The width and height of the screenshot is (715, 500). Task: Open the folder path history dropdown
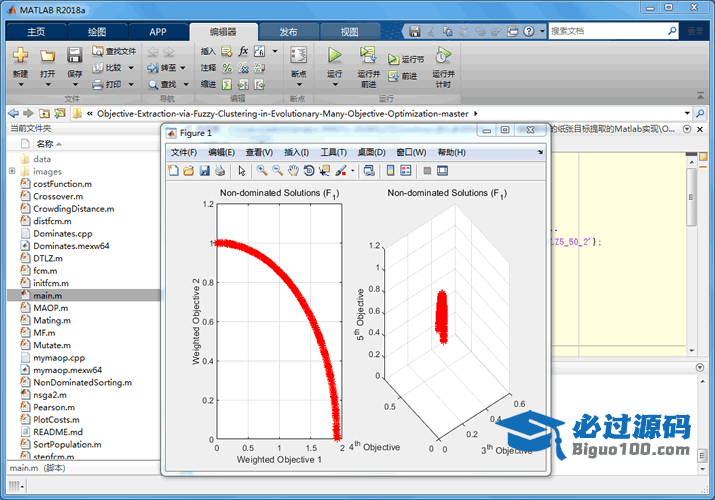pyautogui.click(x=687, y=113)
